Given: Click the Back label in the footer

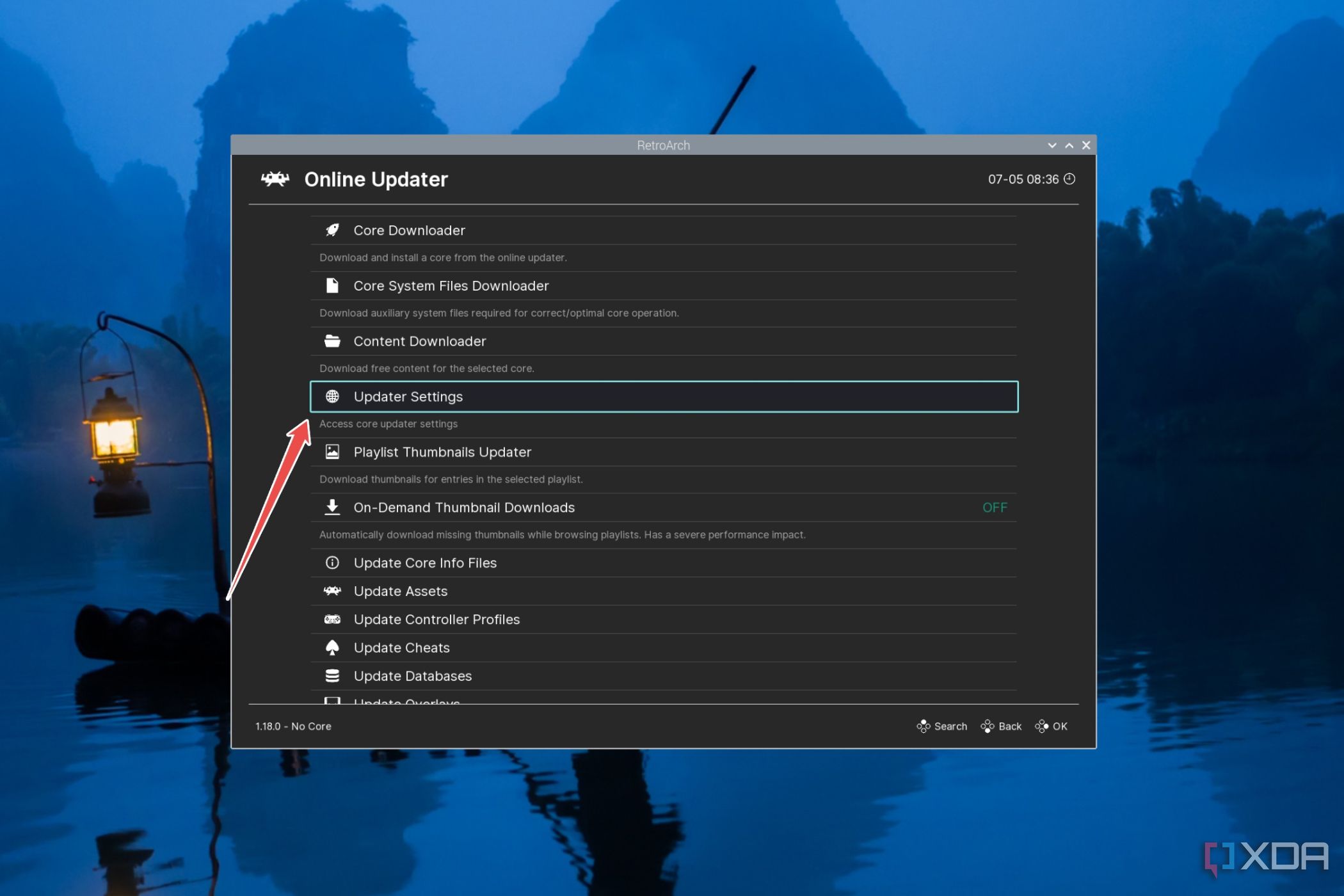Looking at the screenshot, I should tap(1010, 726).
